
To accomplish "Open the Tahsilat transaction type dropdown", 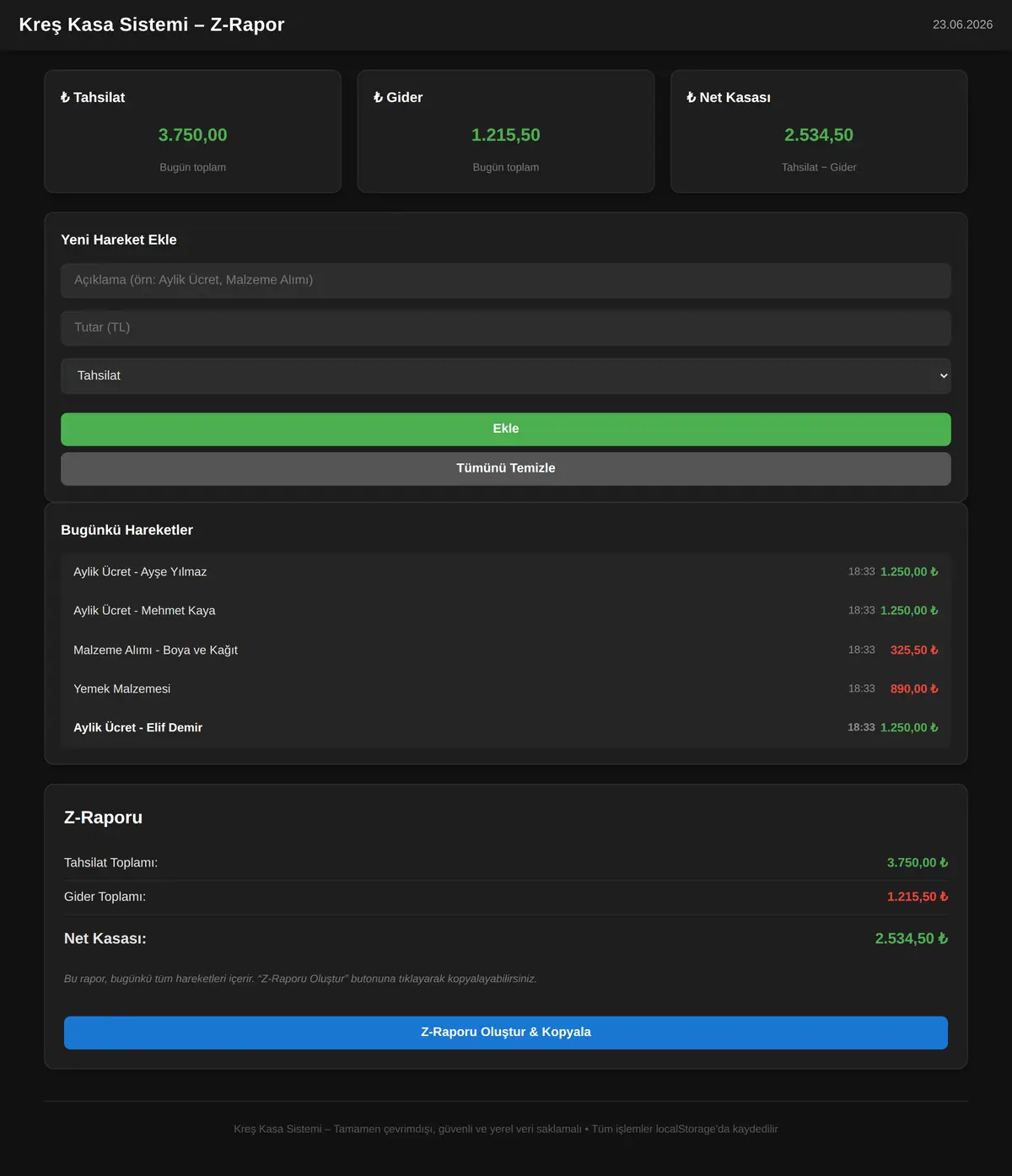I will (506, 376).
